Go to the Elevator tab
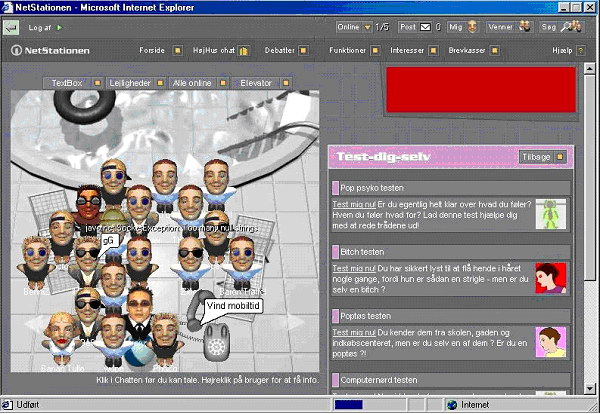 pyautogui.click(x=256, y=83)
